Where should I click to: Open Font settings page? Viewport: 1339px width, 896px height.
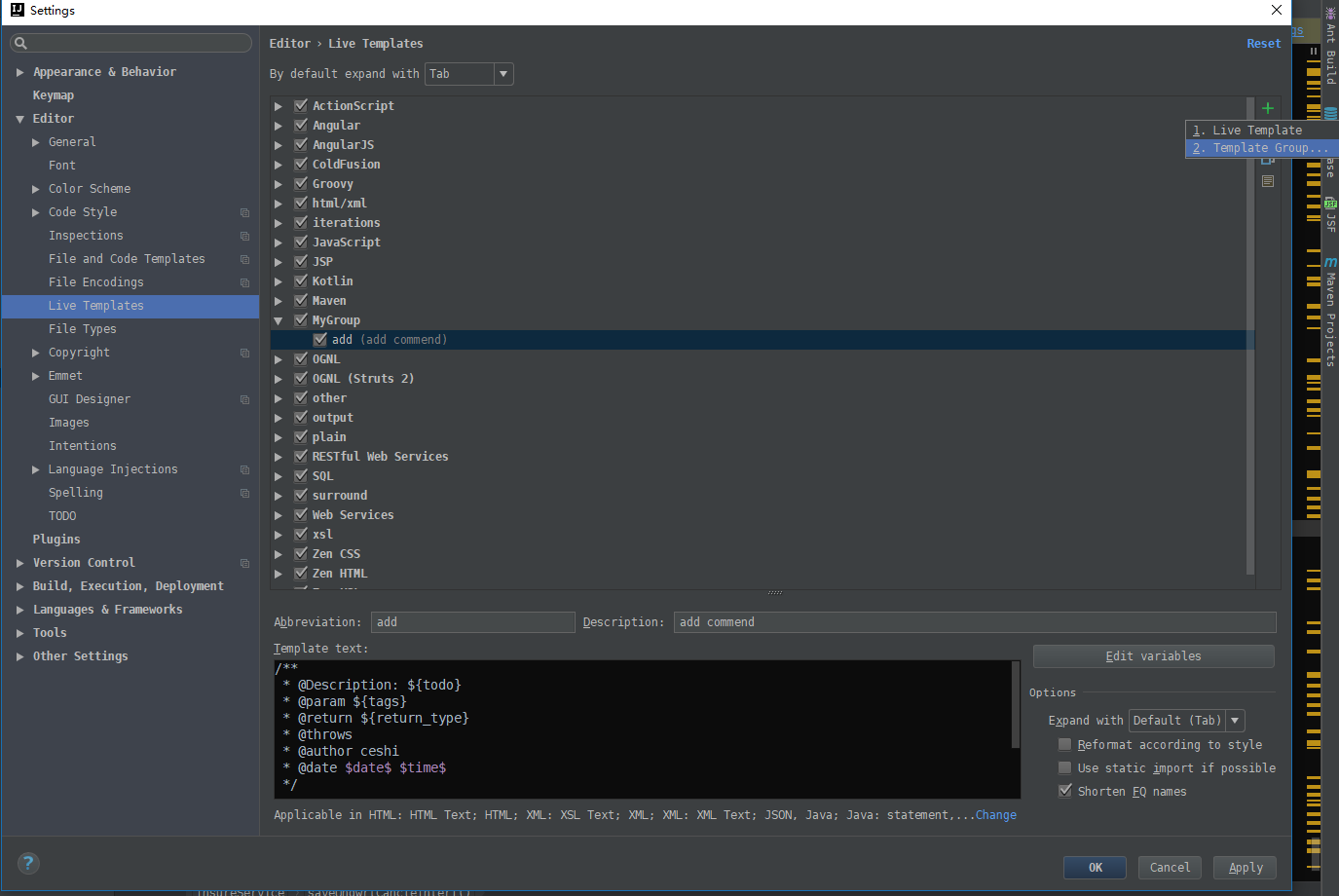[x=62, y=166]
